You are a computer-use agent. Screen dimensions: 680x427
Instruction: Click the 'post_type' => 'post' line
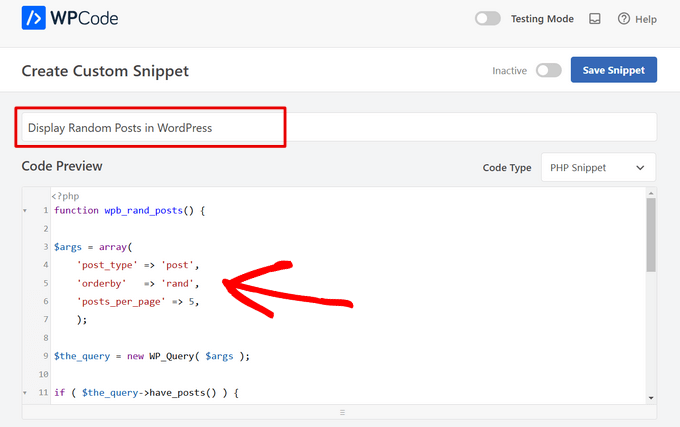(138, 265)
